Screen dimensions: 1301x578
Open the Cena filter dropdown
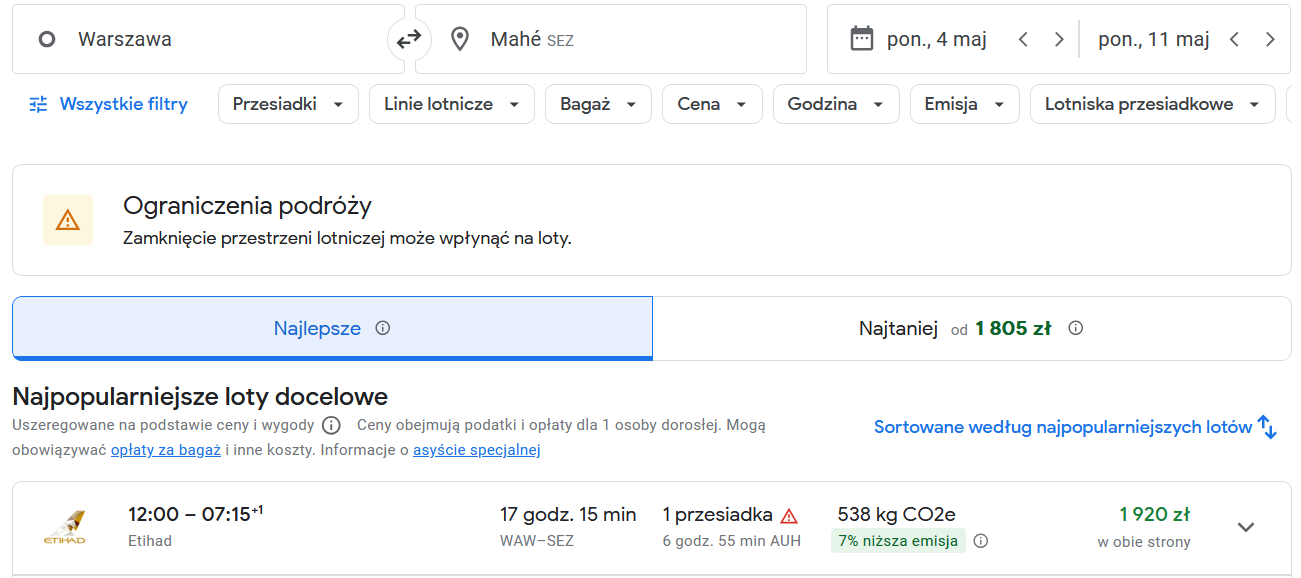pos(712,104)
